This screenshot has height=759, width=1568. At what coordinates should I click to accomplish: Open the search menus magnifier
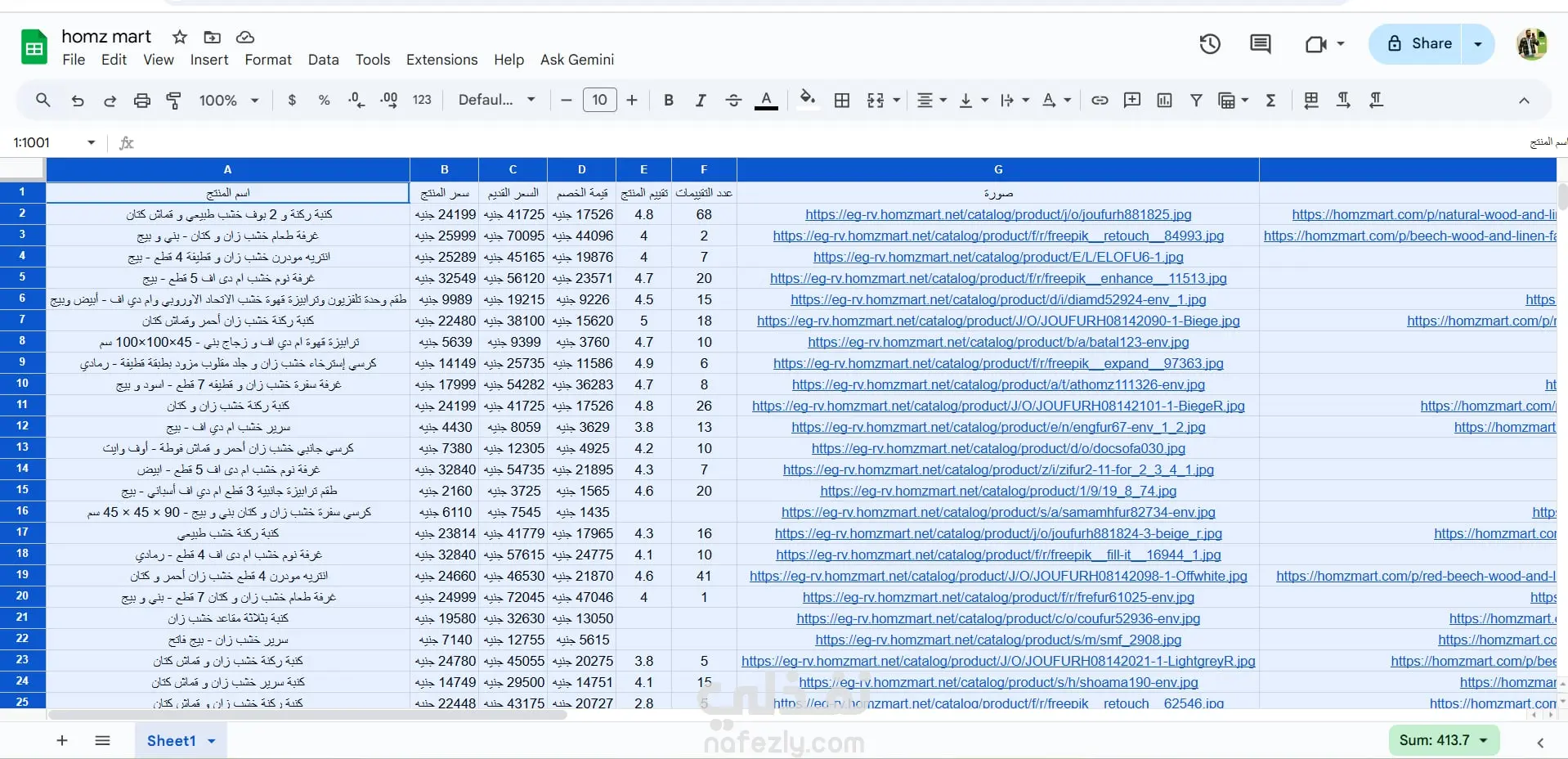pyautogui.click(x=43, y=100)
